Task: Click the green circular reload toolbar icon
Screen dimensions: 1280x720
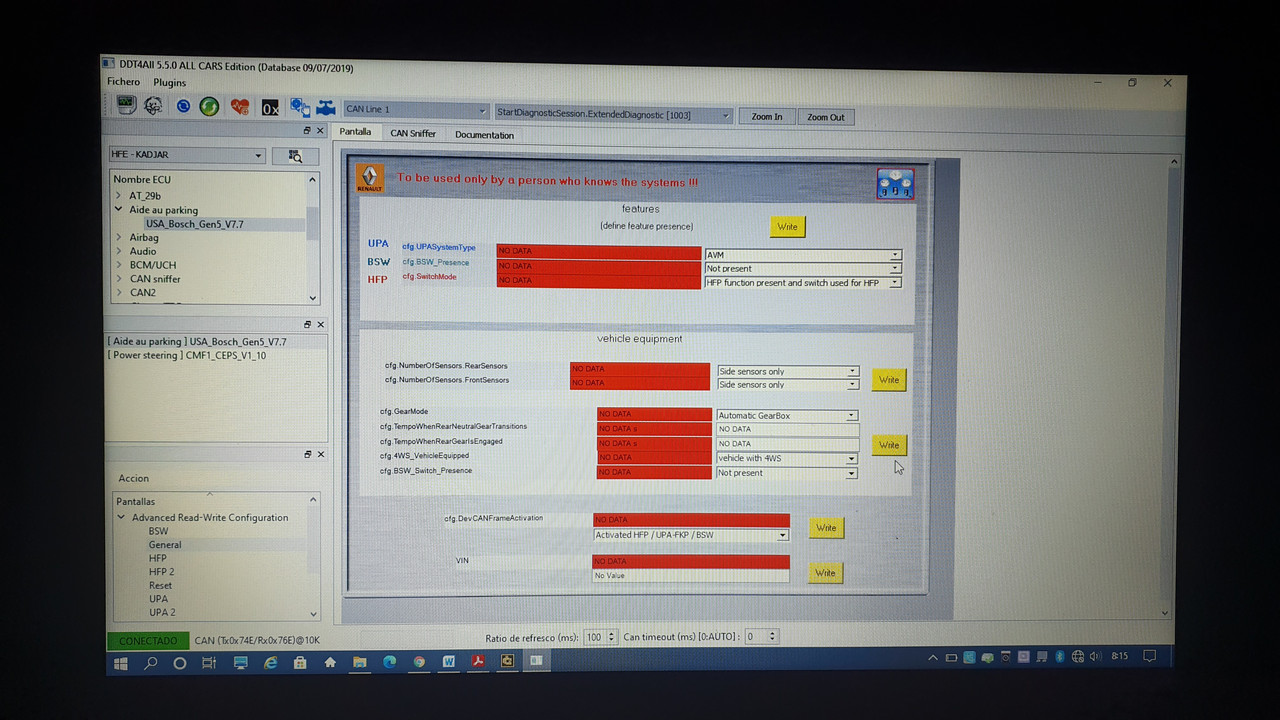Action: pos(209,106)
